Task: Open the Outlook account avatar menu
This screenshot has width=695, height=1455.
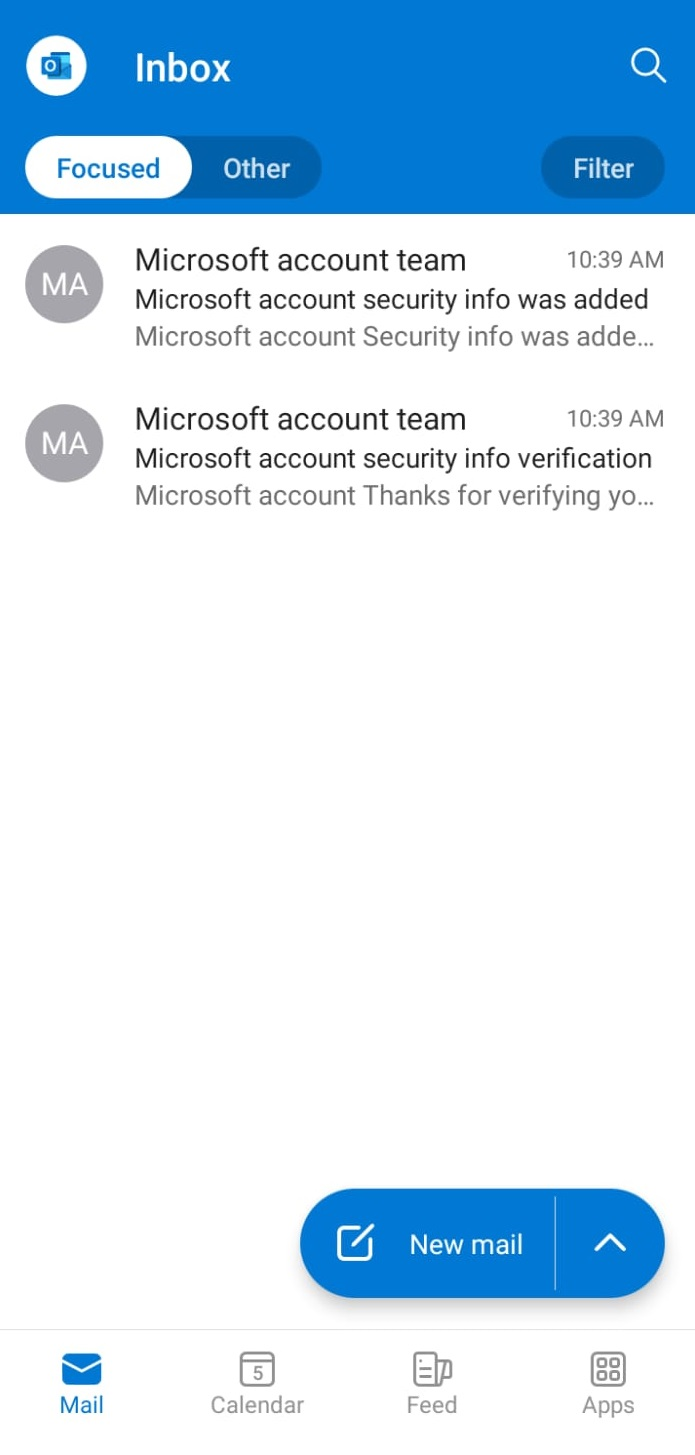Action: 56,66
